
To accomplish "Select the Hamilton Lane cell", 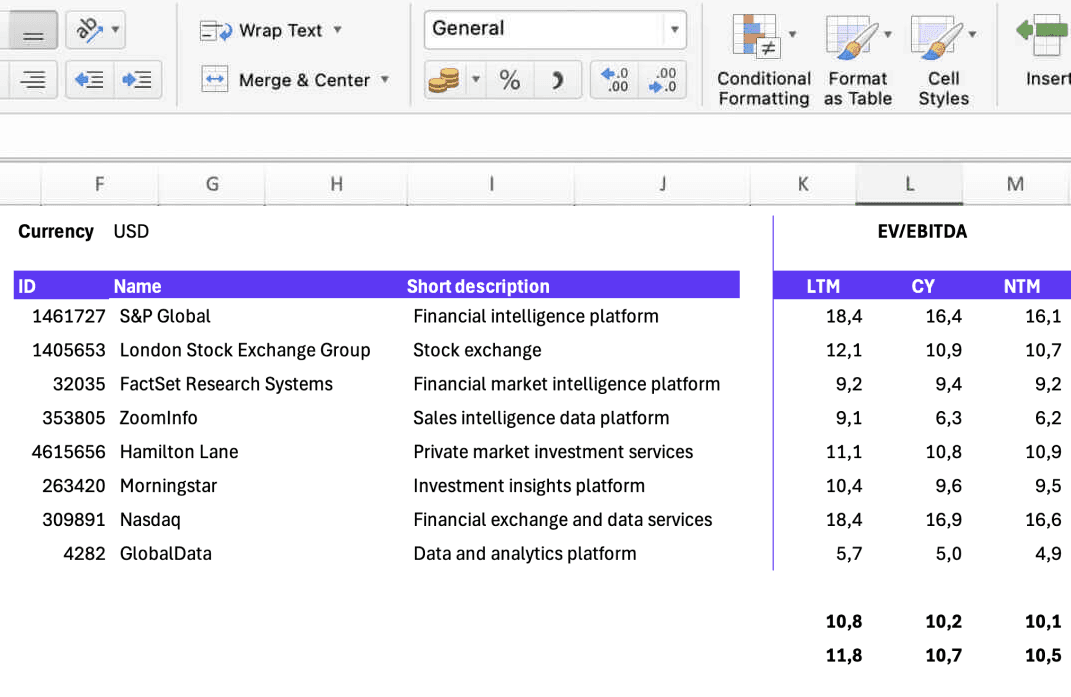I will click(179, 452).
